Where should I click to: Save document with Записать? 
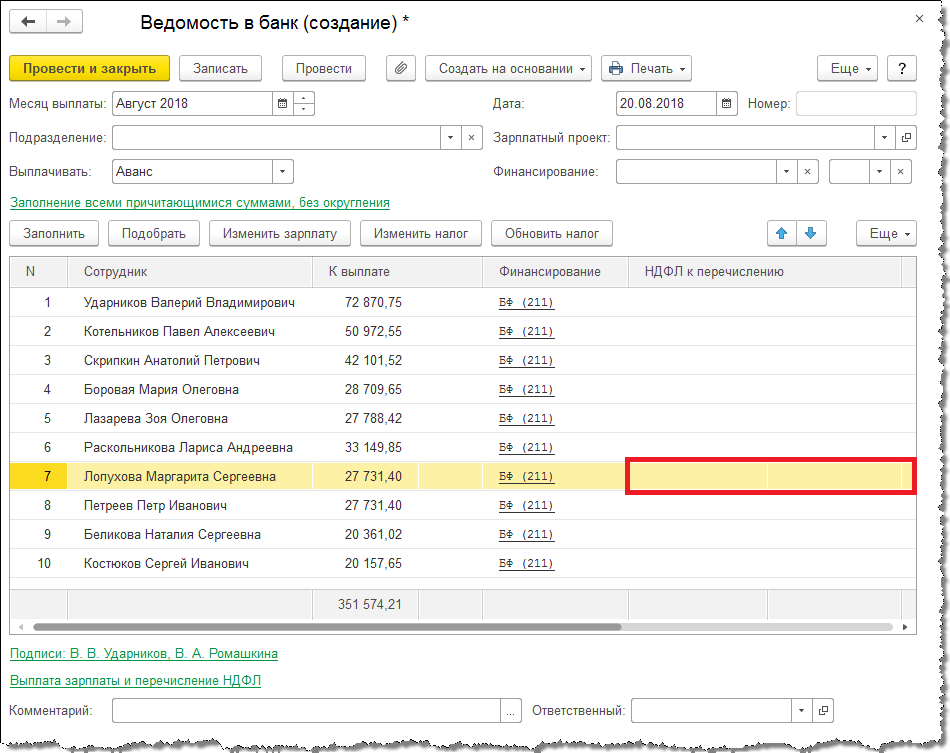click(x=221, y=68)
